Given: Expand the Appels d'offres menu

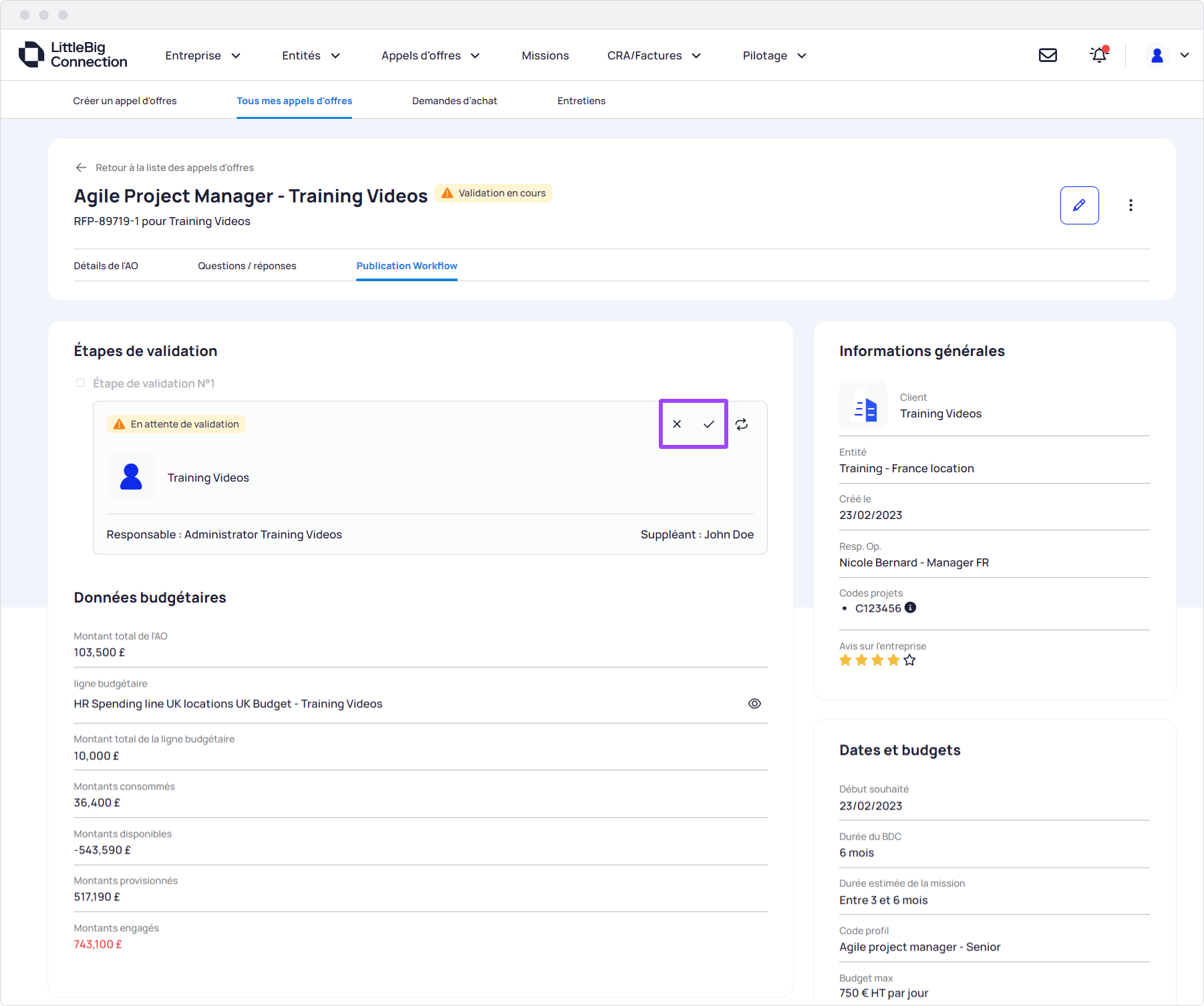Looking at the screenshot, I should tap(430, 55).
